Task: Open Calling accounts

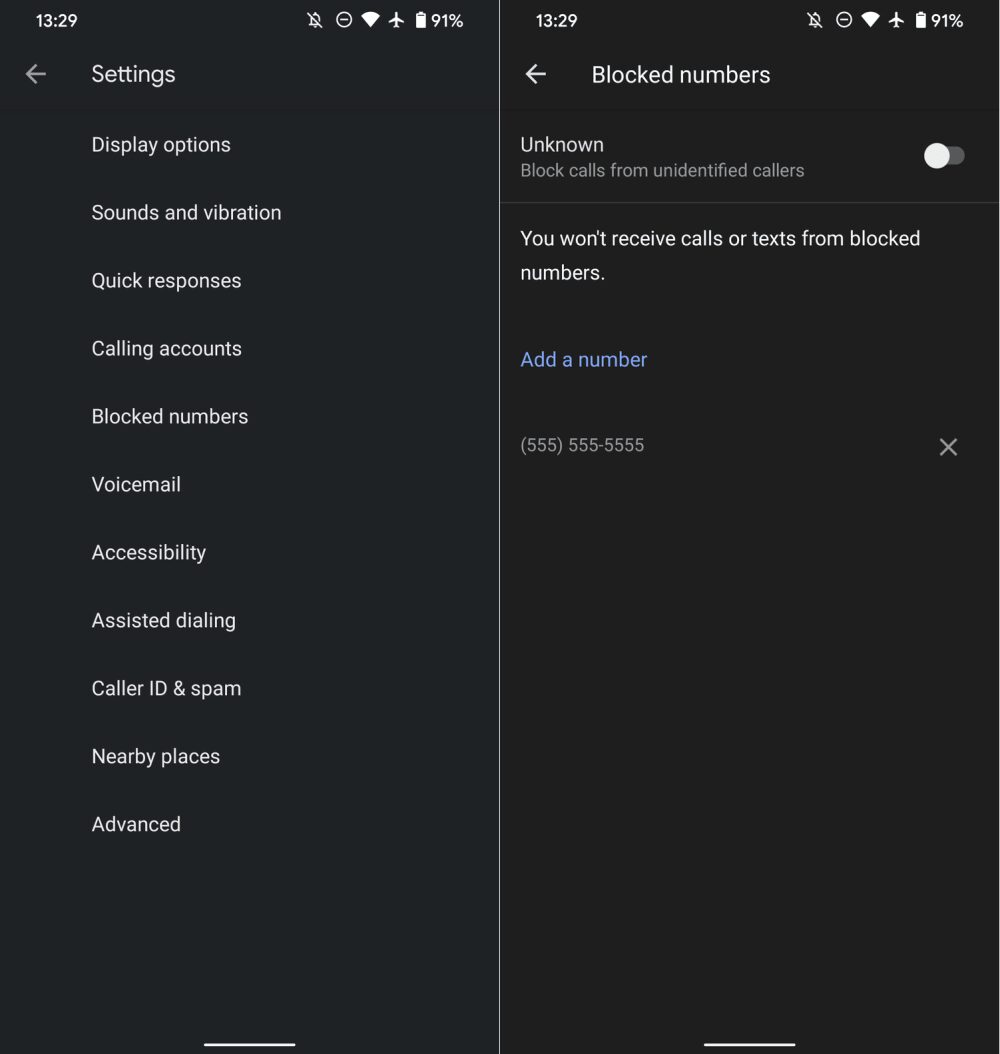Action: (x=166, y=349)
